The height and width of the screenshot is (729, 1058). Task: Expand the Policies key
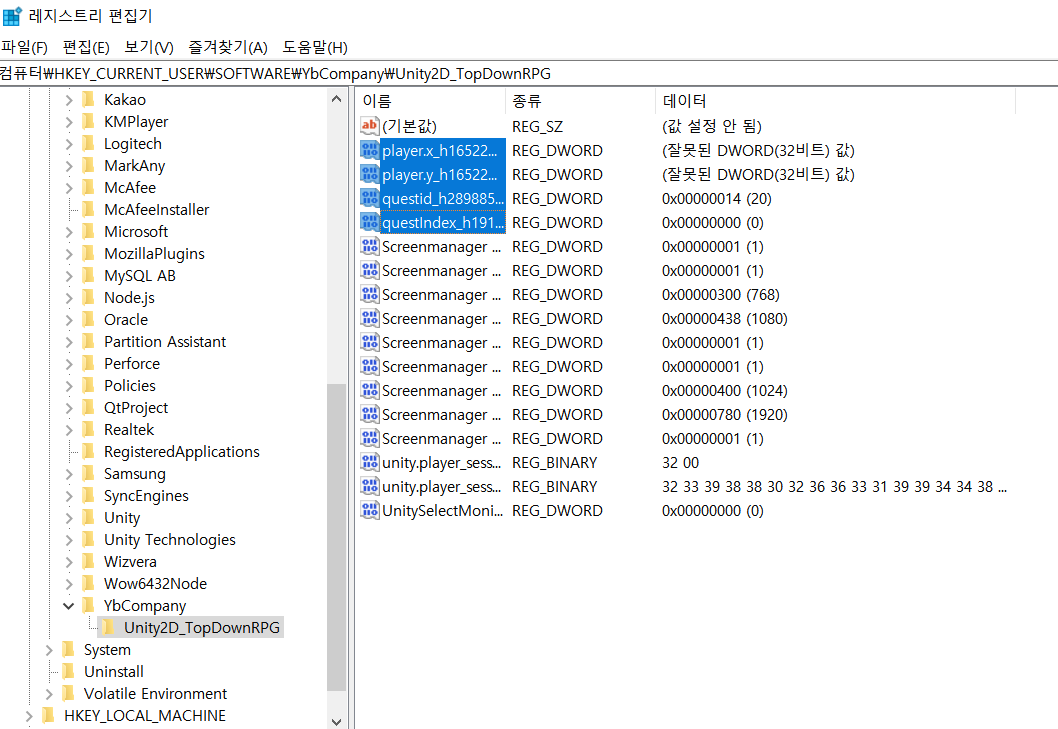coord(69,385)
